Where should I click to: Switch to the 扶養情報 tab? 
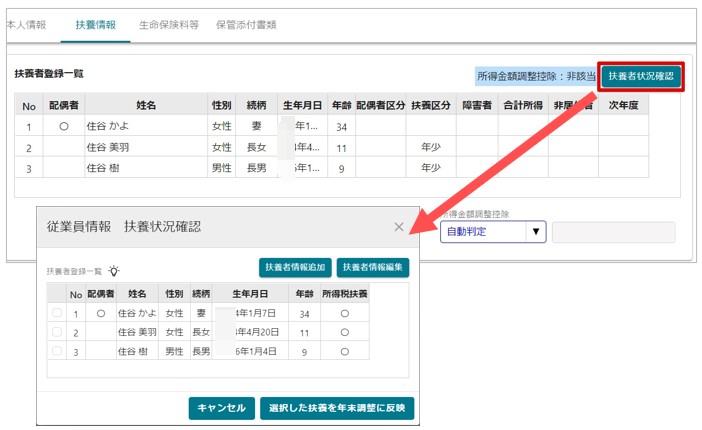[95, 25]
